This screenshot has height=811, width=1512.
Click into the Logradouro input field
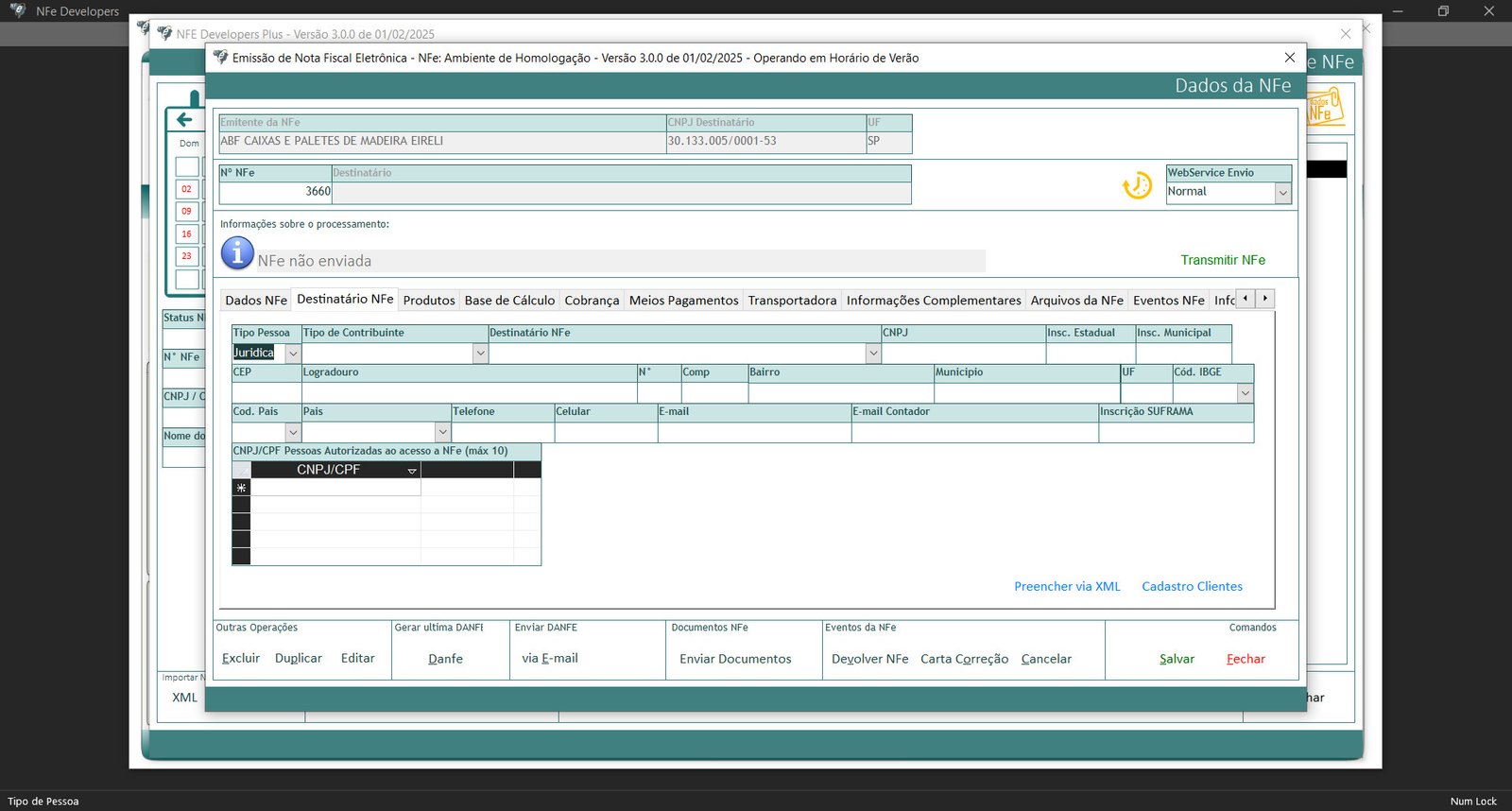tap(469, 393)
